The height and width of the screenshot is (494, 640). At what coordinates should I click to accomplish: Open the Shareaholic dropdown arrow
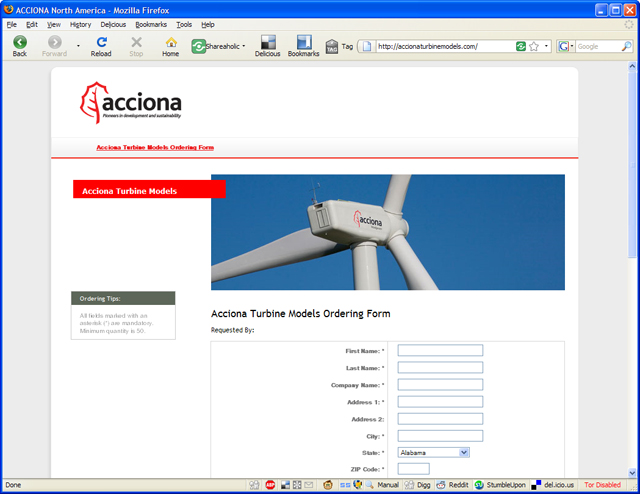pyautogui.click(x=244, y=46)
